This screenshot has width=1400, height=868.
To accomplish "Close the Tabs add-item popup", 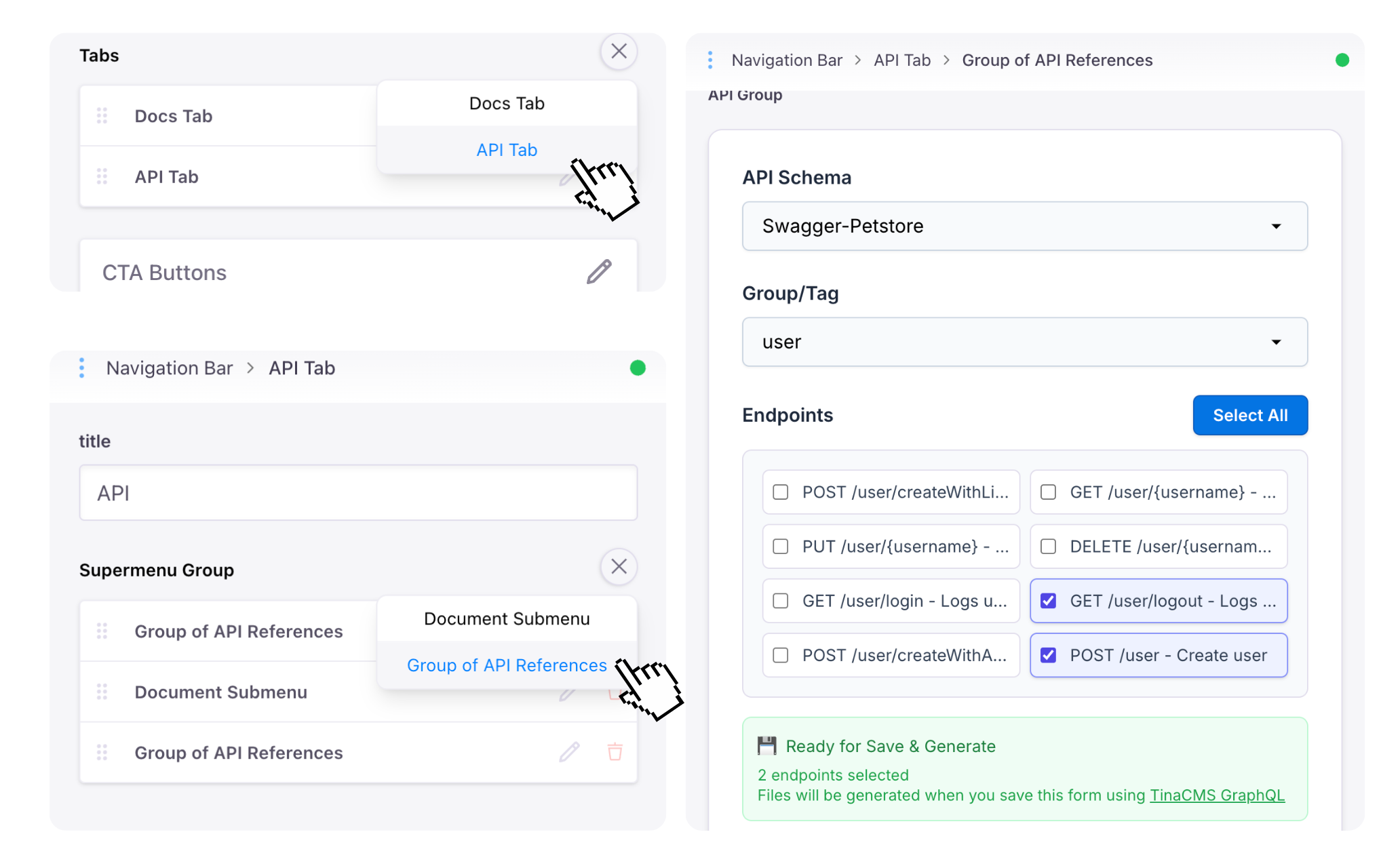I will point(619,52).
